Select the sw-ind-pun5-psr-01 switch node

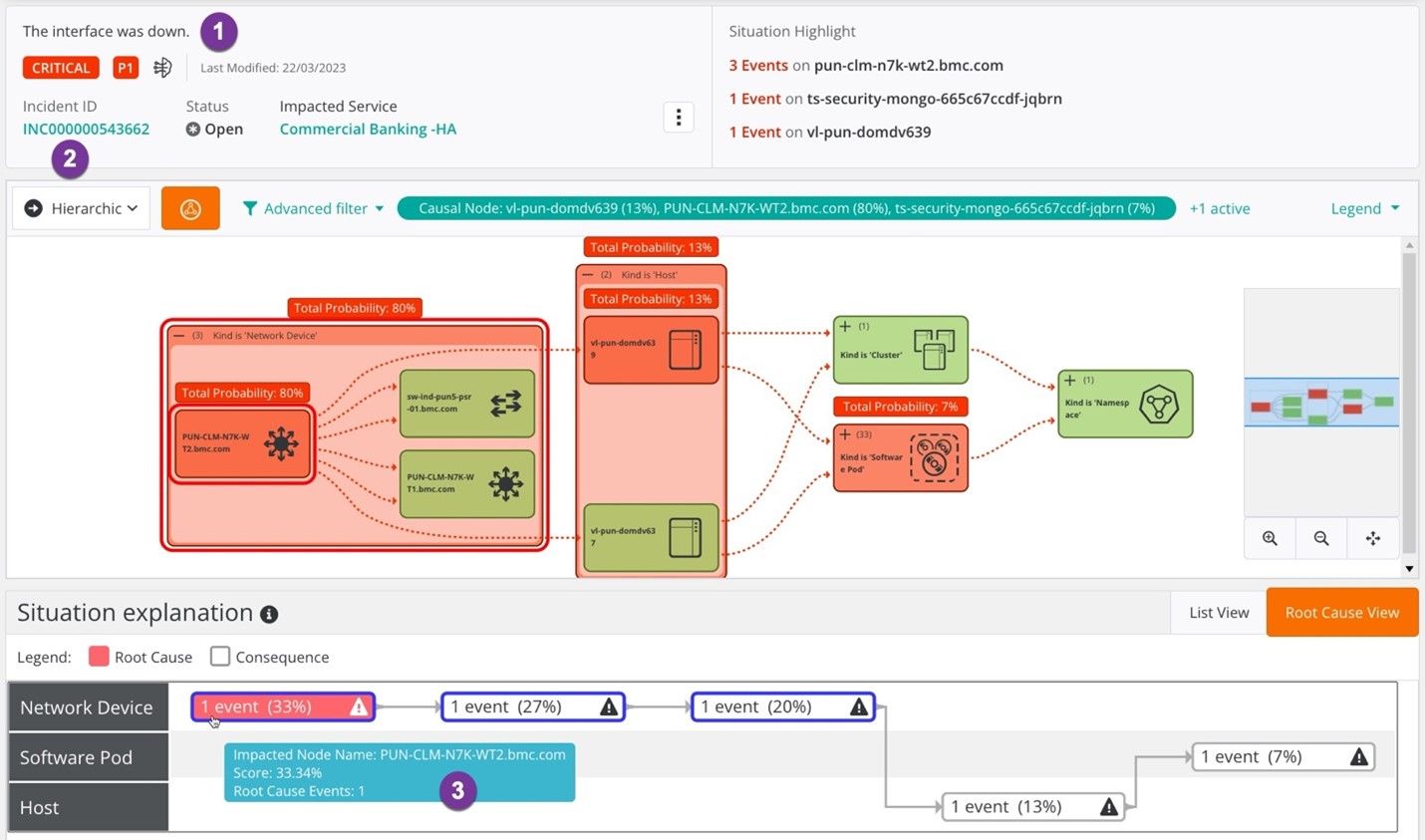466,404
